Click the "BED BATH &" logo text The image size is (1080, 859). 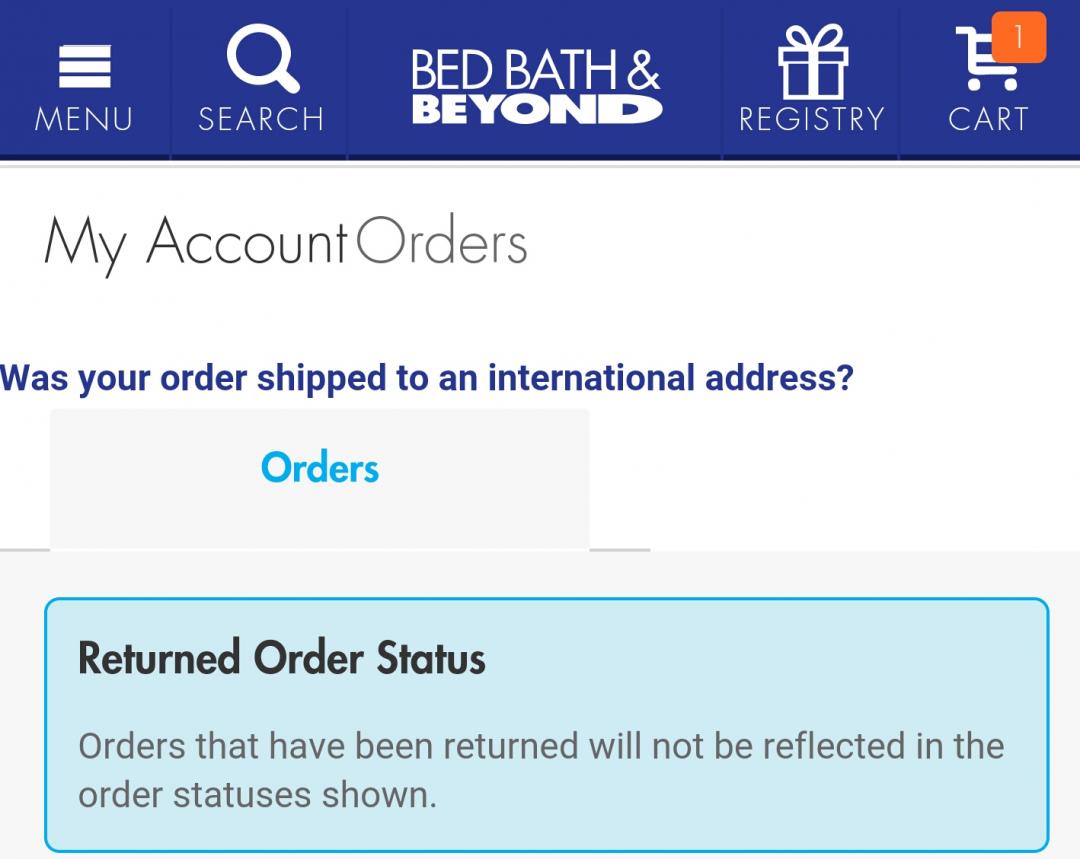[x=535, y=70]
